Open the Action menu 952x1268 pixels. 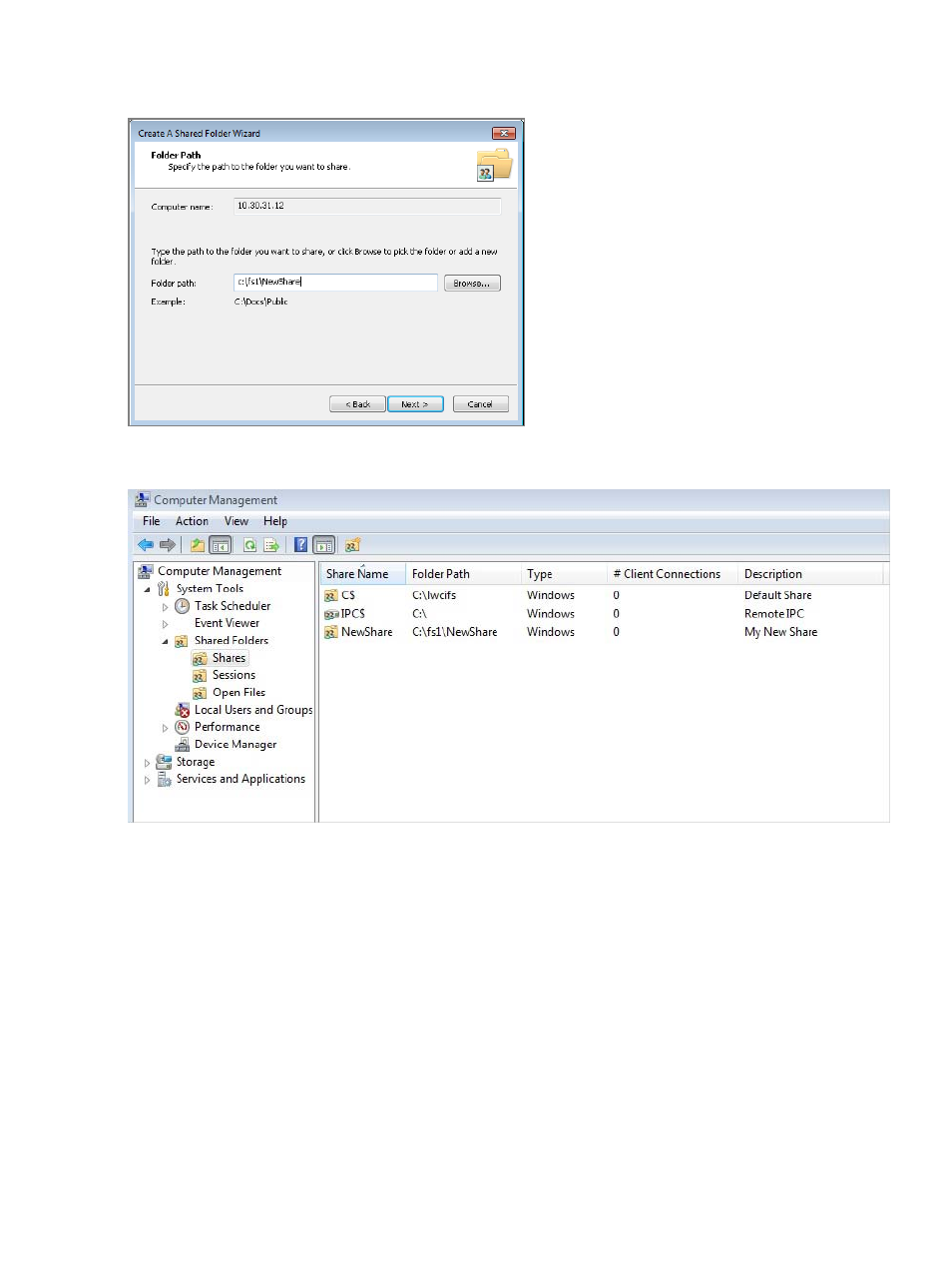192,521
